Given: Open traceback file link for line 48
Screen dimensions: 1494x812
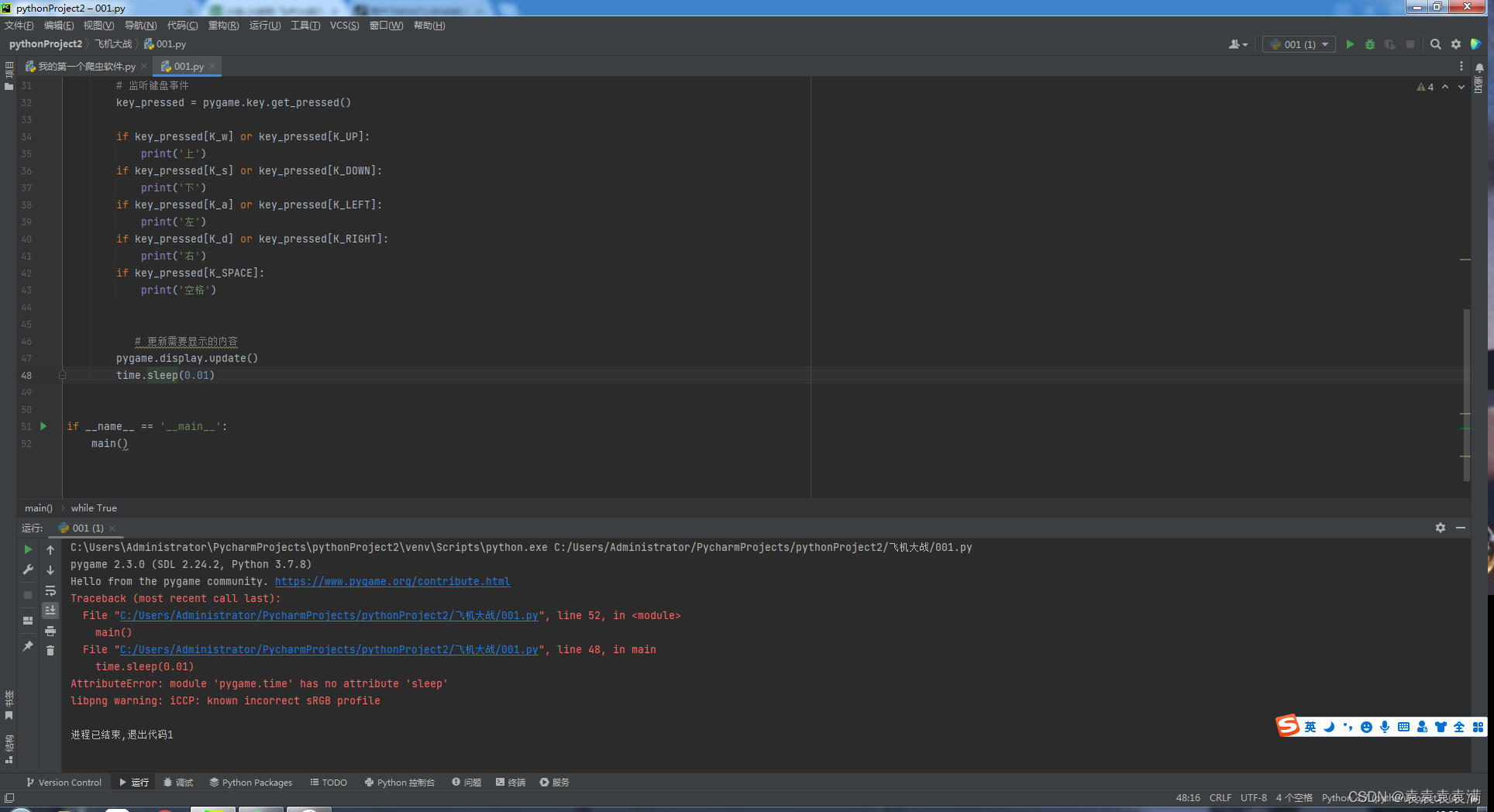Looking at the screenshot, I should pyautogui.click(x=329, y=649).
